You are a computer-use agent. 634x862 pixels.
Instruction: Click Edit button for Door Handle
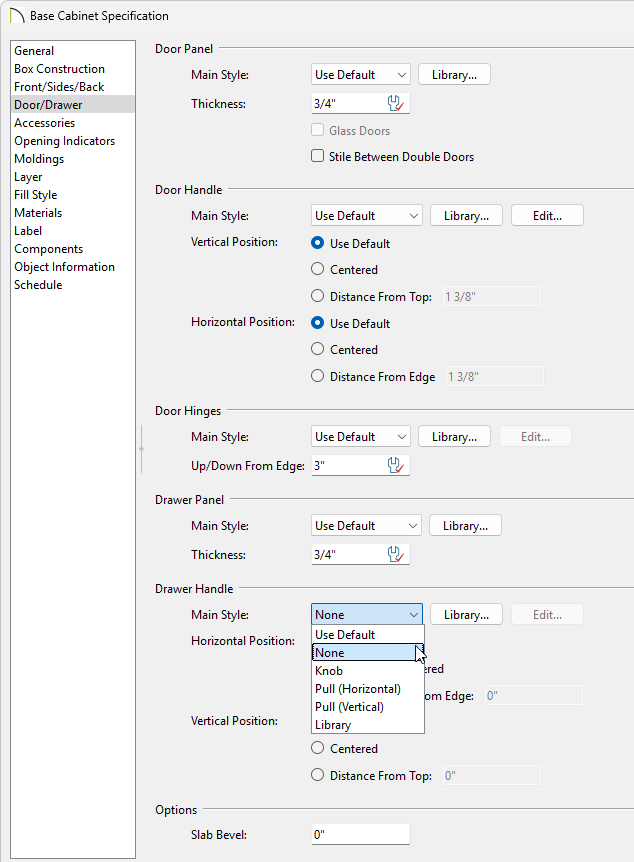(546, 216)
